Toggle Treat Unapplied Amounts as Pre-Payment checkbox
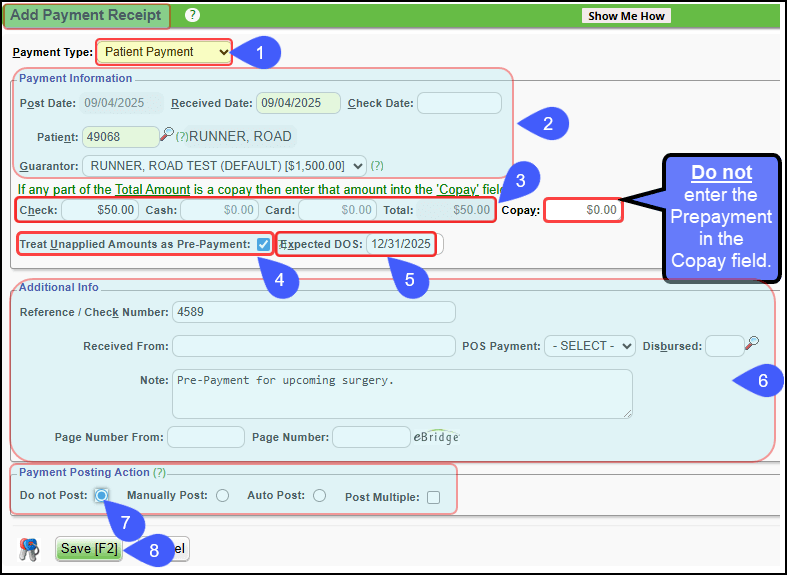 coord(263,244)
